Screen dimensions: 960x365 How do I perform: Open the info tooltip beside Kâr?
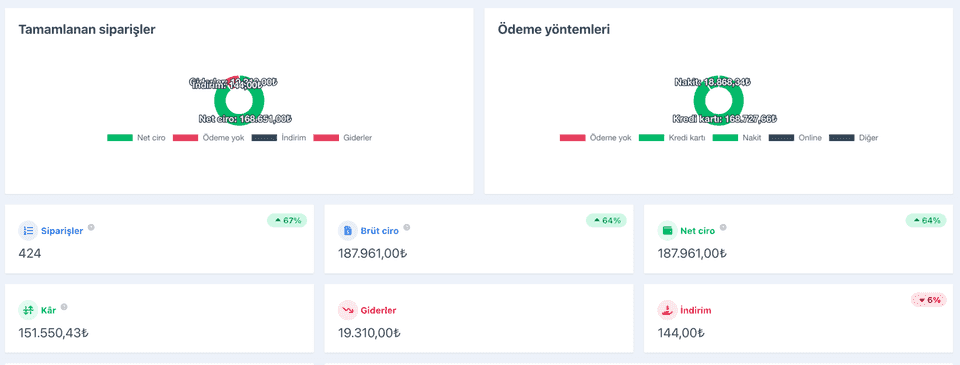click(x=64, y=307)
